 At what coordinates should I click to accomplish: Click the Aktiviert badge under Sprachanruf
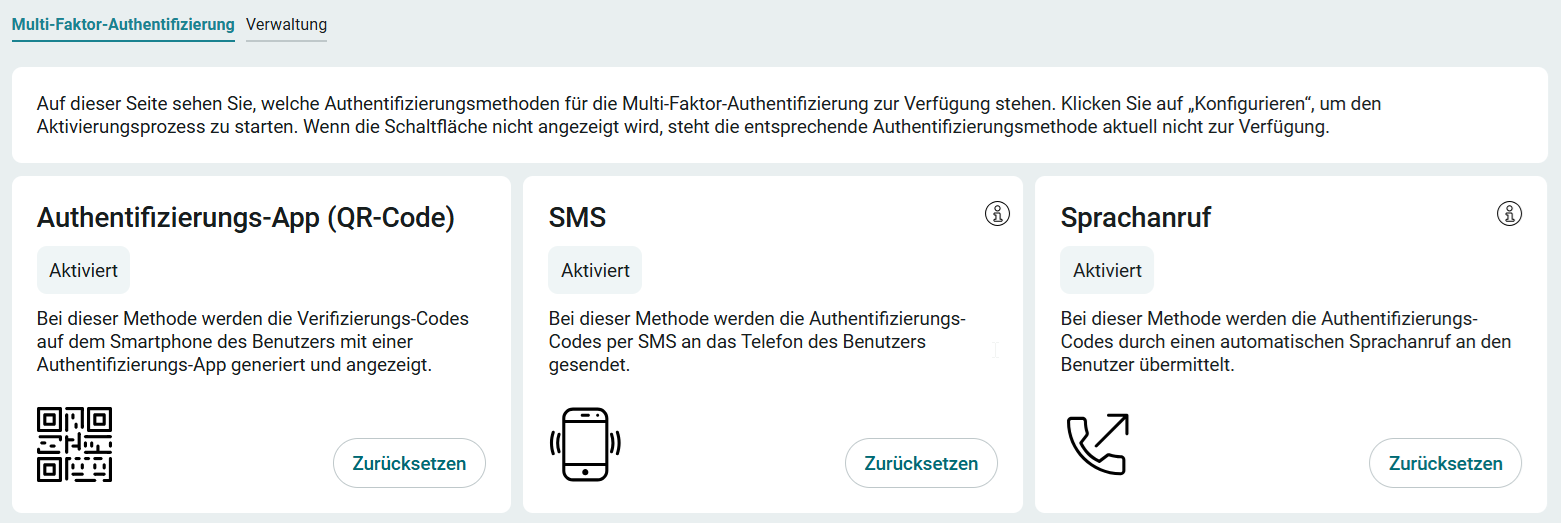click(1107, 270)
